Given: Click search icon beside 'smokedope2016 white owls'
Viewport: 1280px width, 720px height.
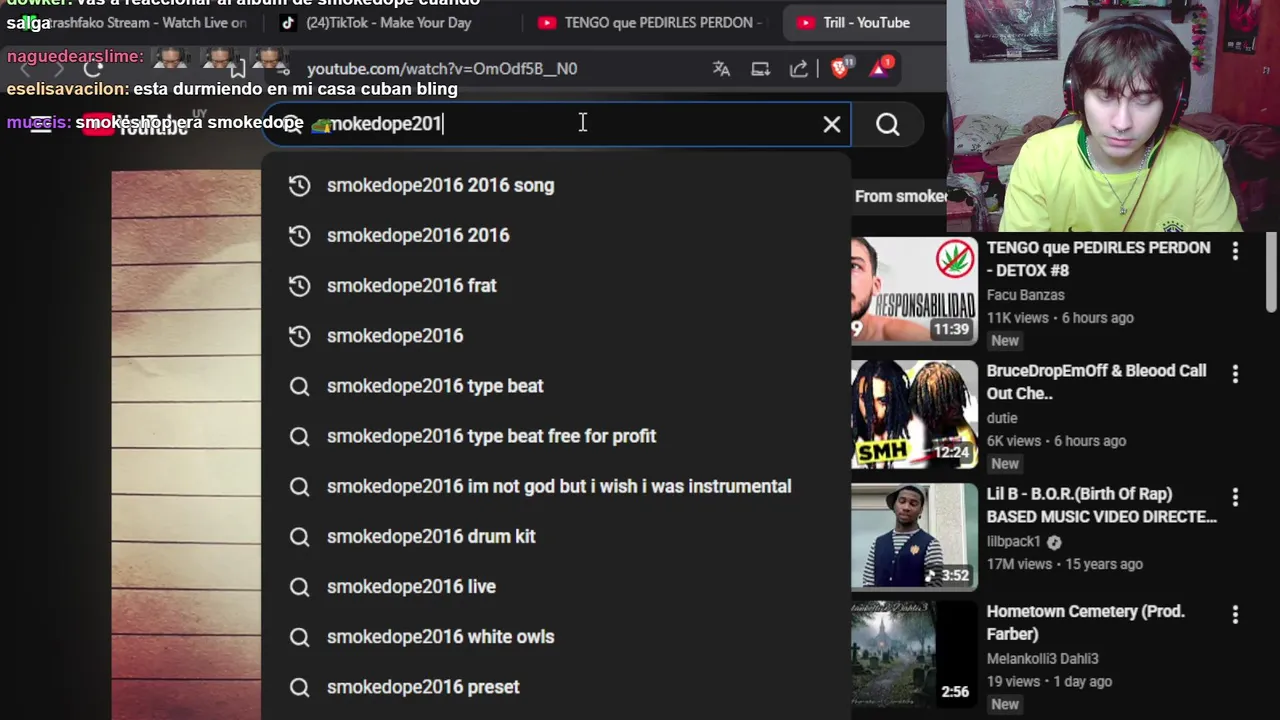Looking at the screenshot, I should pyautogui.click(x=299, y=637).
